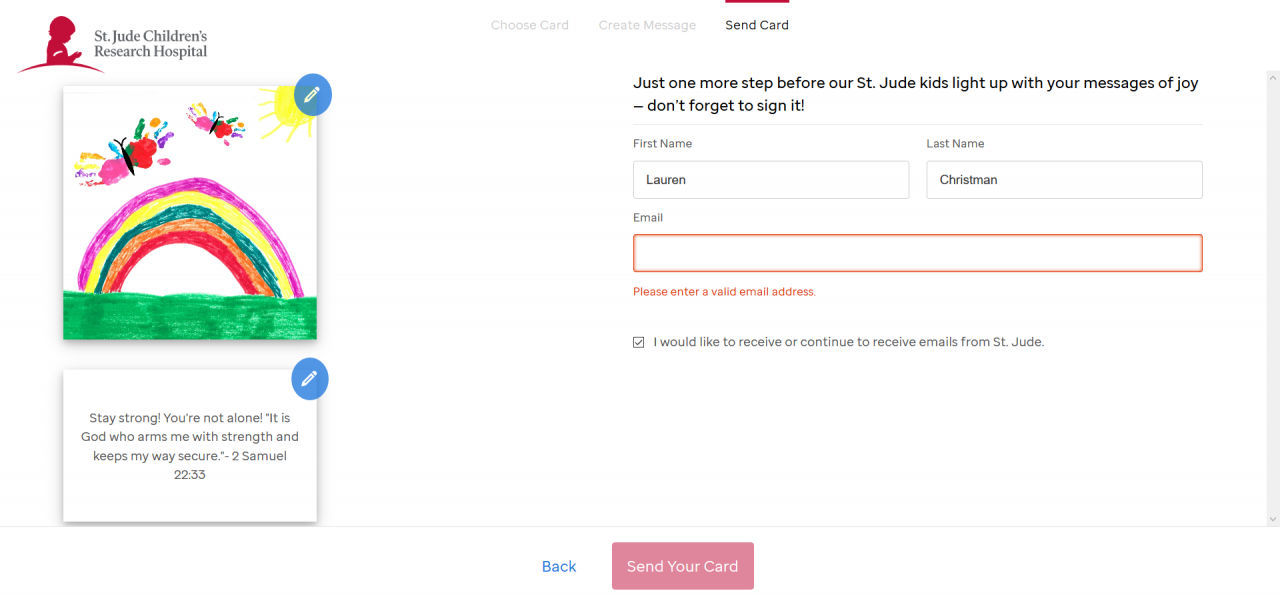Click the scrollbar up arrow
Image resolution: width=1280 pixels, height=597 pixels.
pyautogui.click(x=1273, y=77)
